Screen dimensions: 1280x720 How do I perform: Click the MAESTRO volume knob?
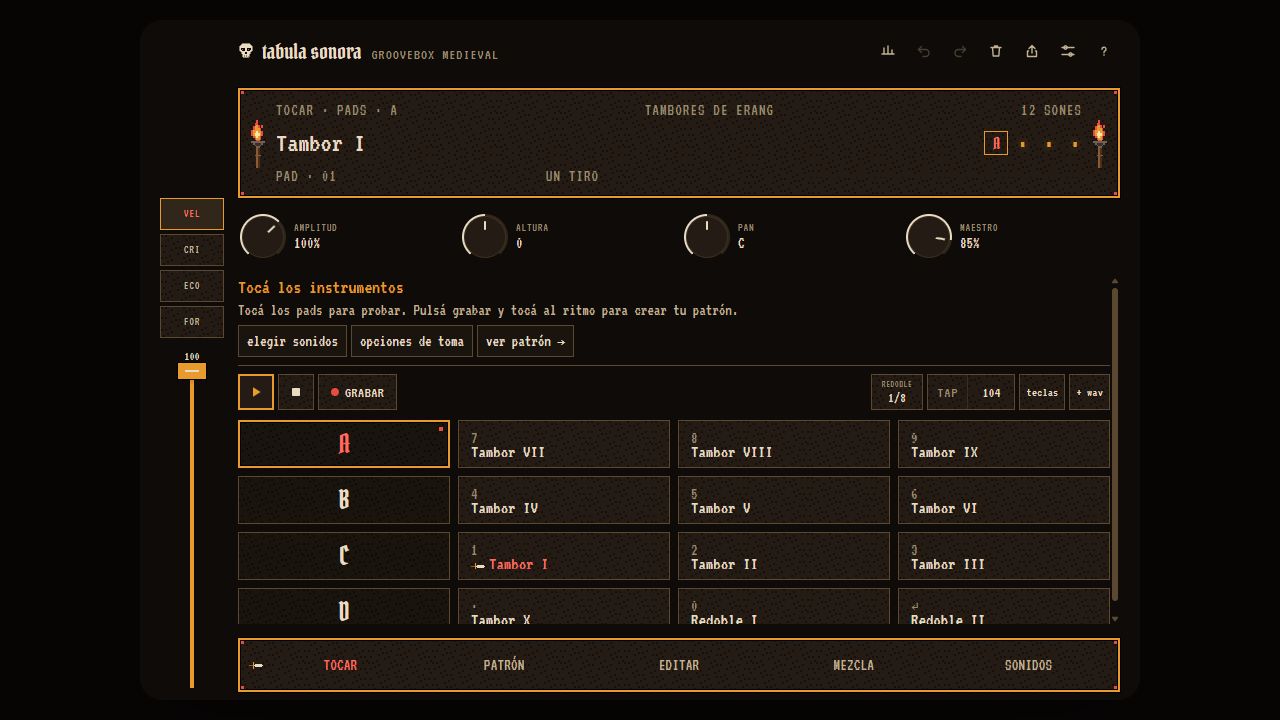[929, 237]
